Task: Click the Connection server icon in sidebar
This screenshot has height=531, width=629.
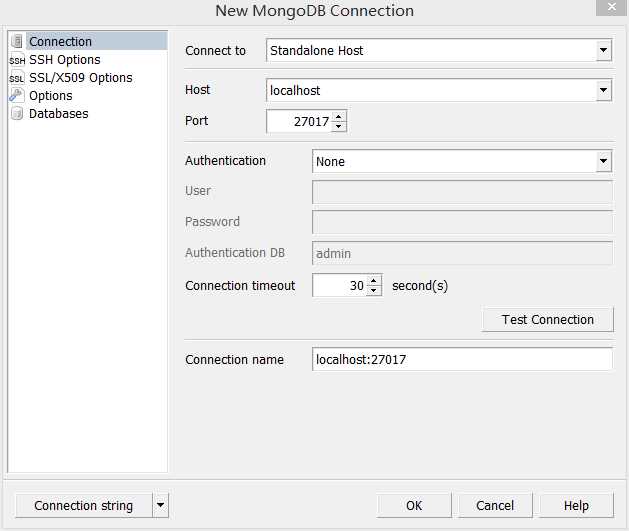Action: coord(17,41)
